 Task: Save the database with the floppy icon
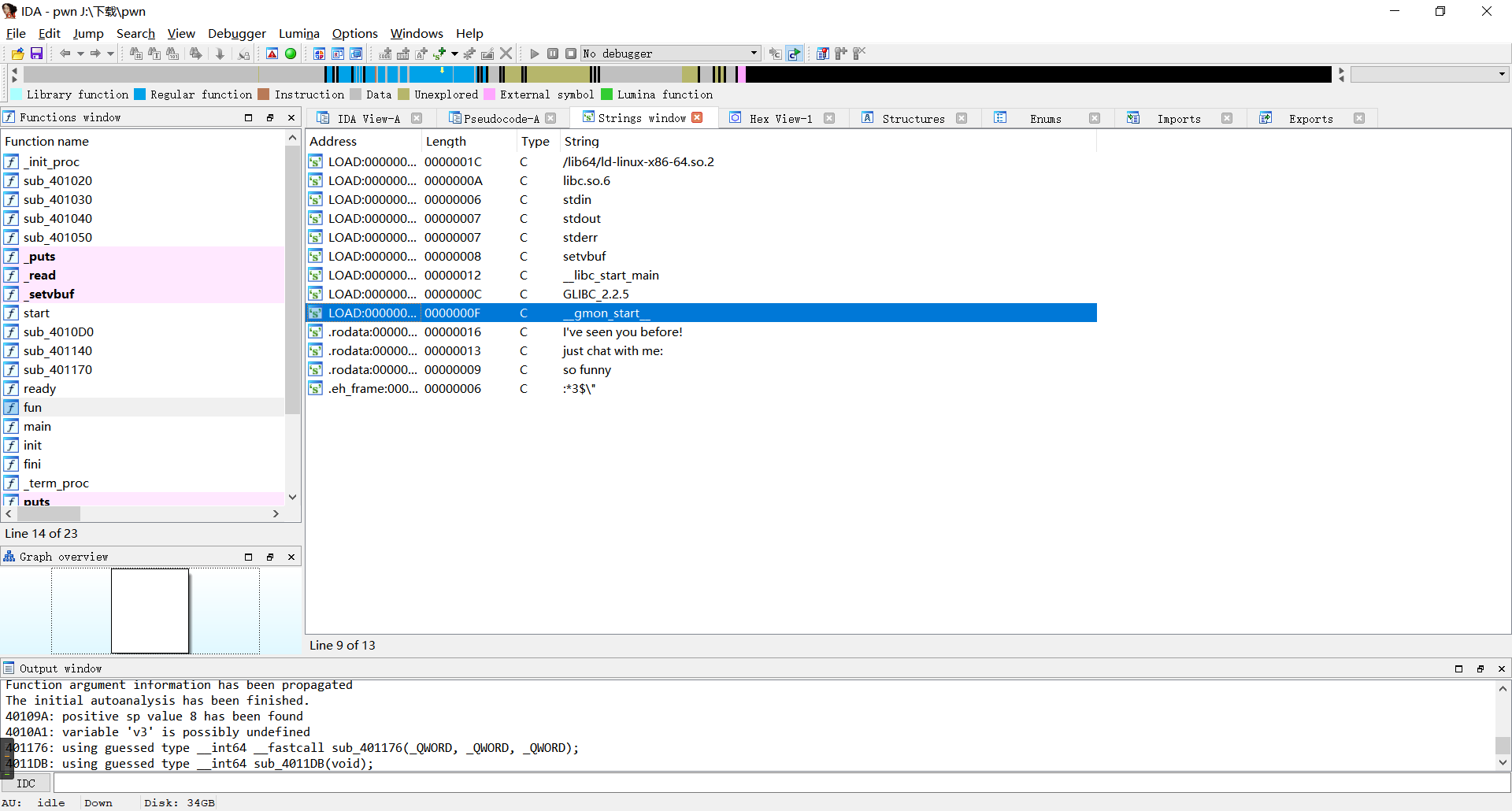click(x=36, y=54)
